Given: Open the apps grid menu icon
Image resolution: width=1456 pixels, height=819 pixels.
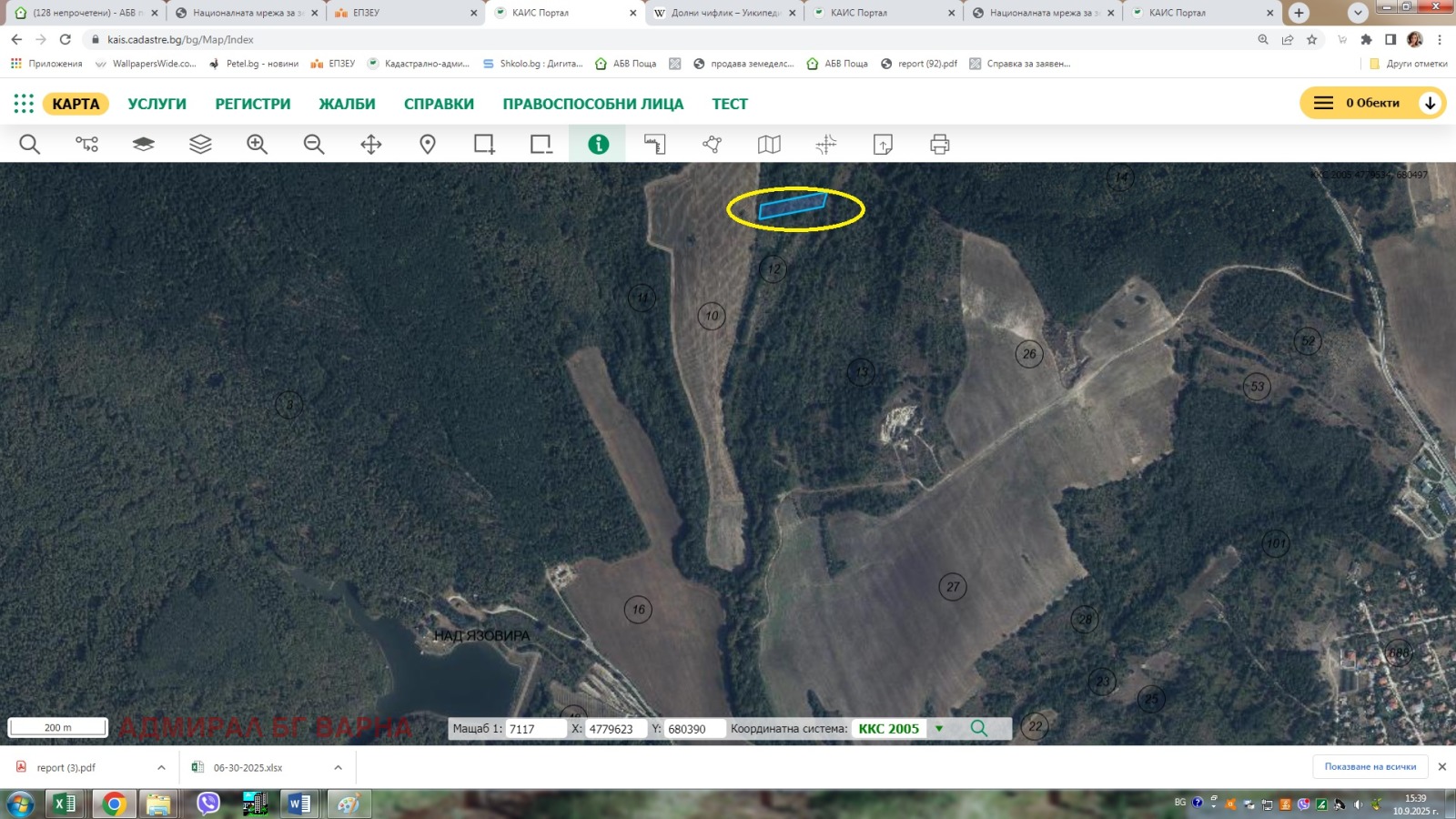Looking at the screenshot, I should [24, 104].
